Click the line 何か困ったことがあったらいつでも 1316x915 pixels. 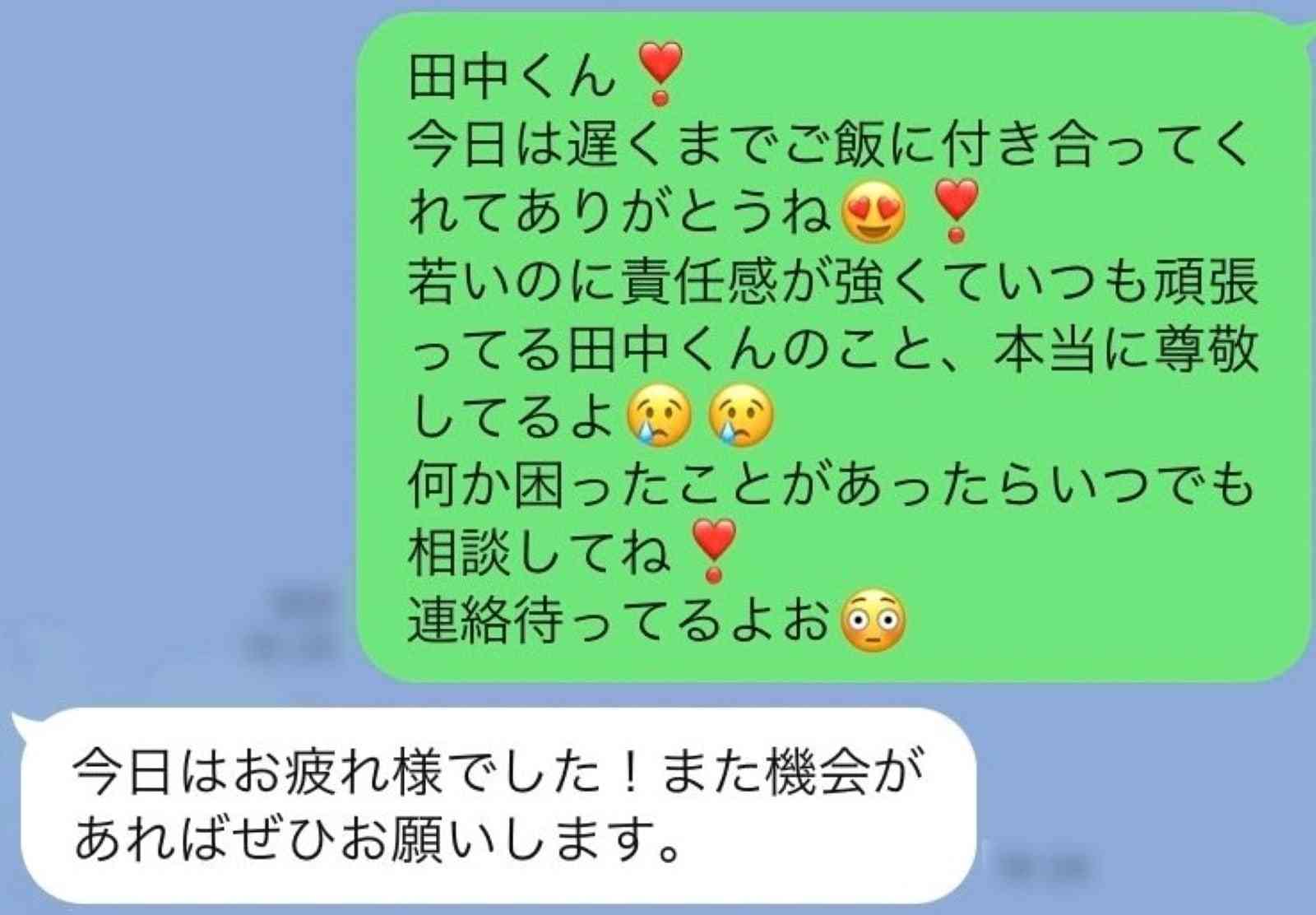pos(831,485)
